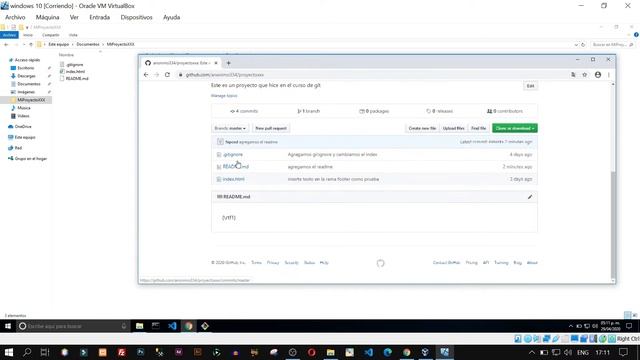
Task: Open the Photoshop icon in host taskbar
Action: point(140,352)
